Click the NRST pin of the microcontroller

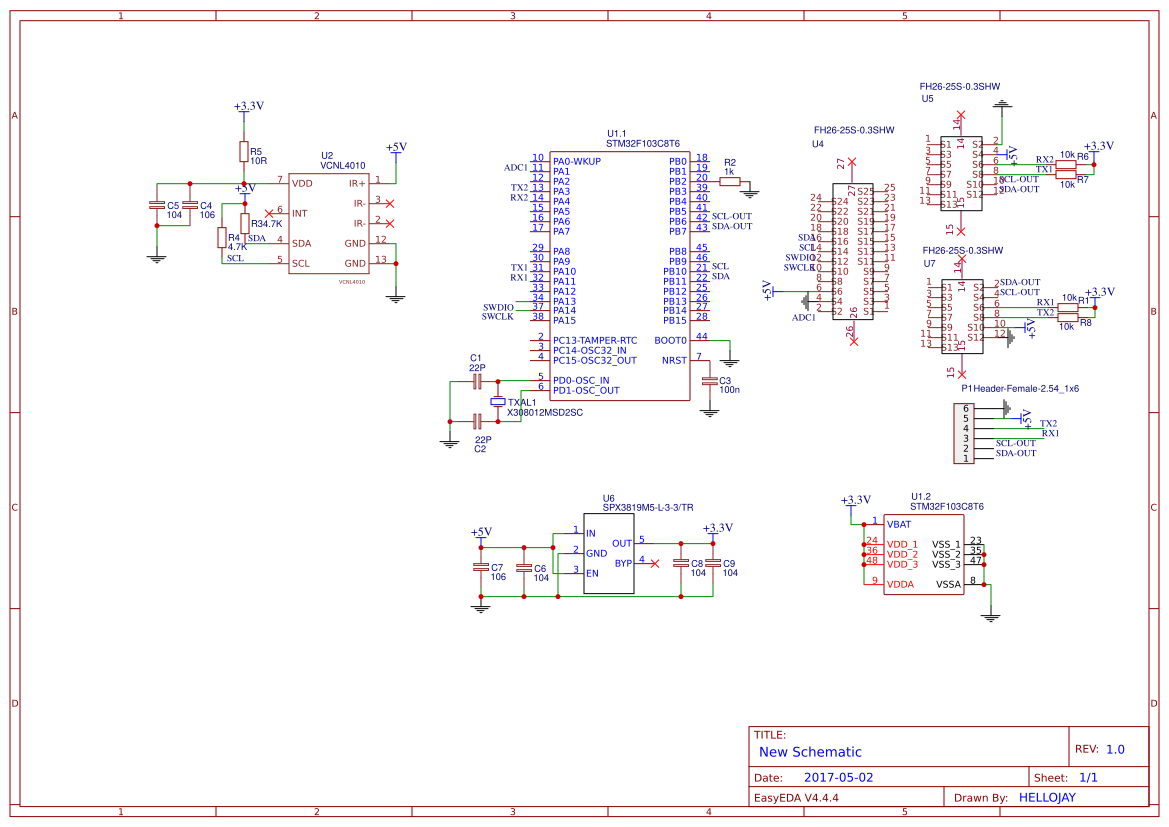672,361
